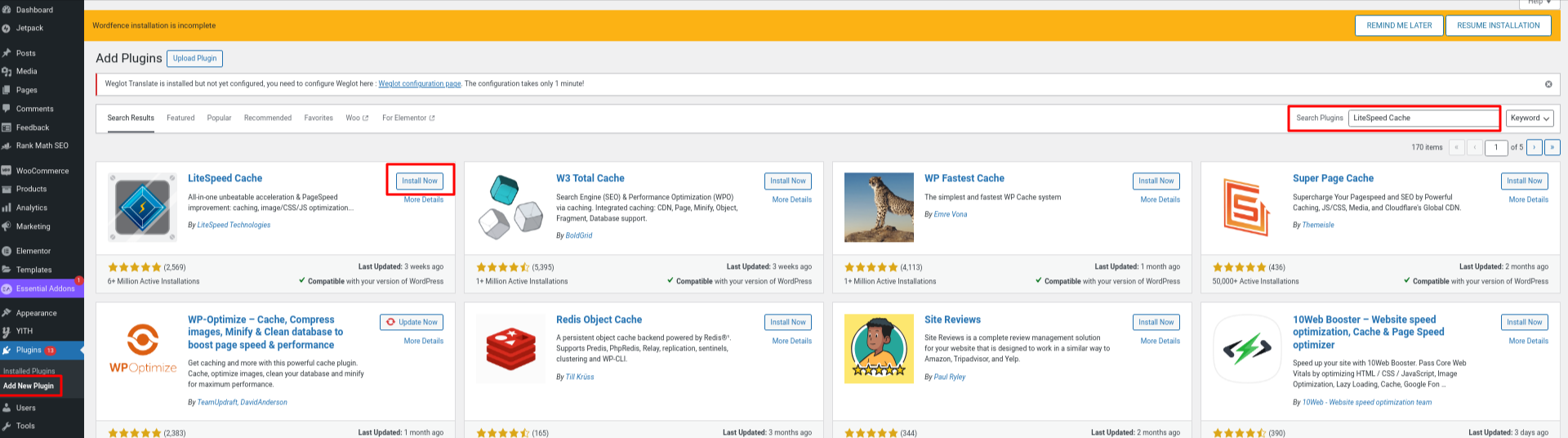The width and height of the screenshot is (1568, 438).
Task: Click Update Now for WP-Optimize
Action: click(412, 322)
